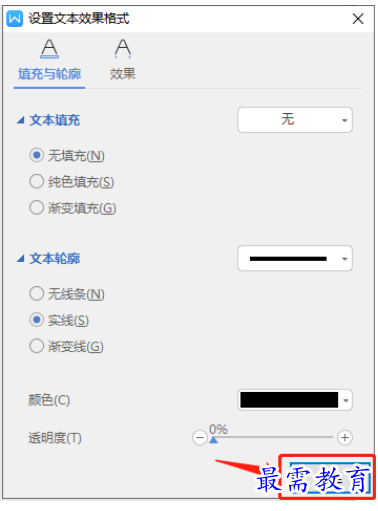
Task: Switch to the 效果 tab
Action: tap(123, 74)
